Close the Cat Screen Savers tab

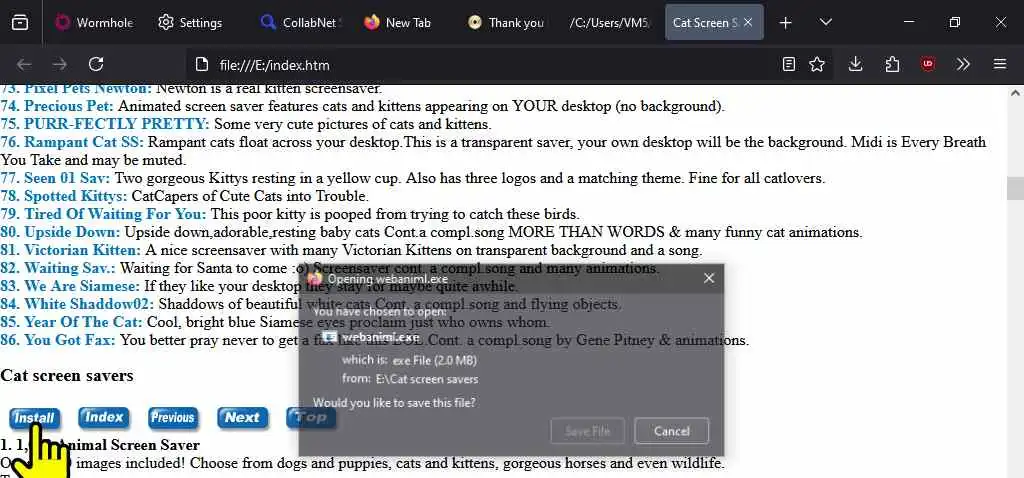tap(748, 22)
